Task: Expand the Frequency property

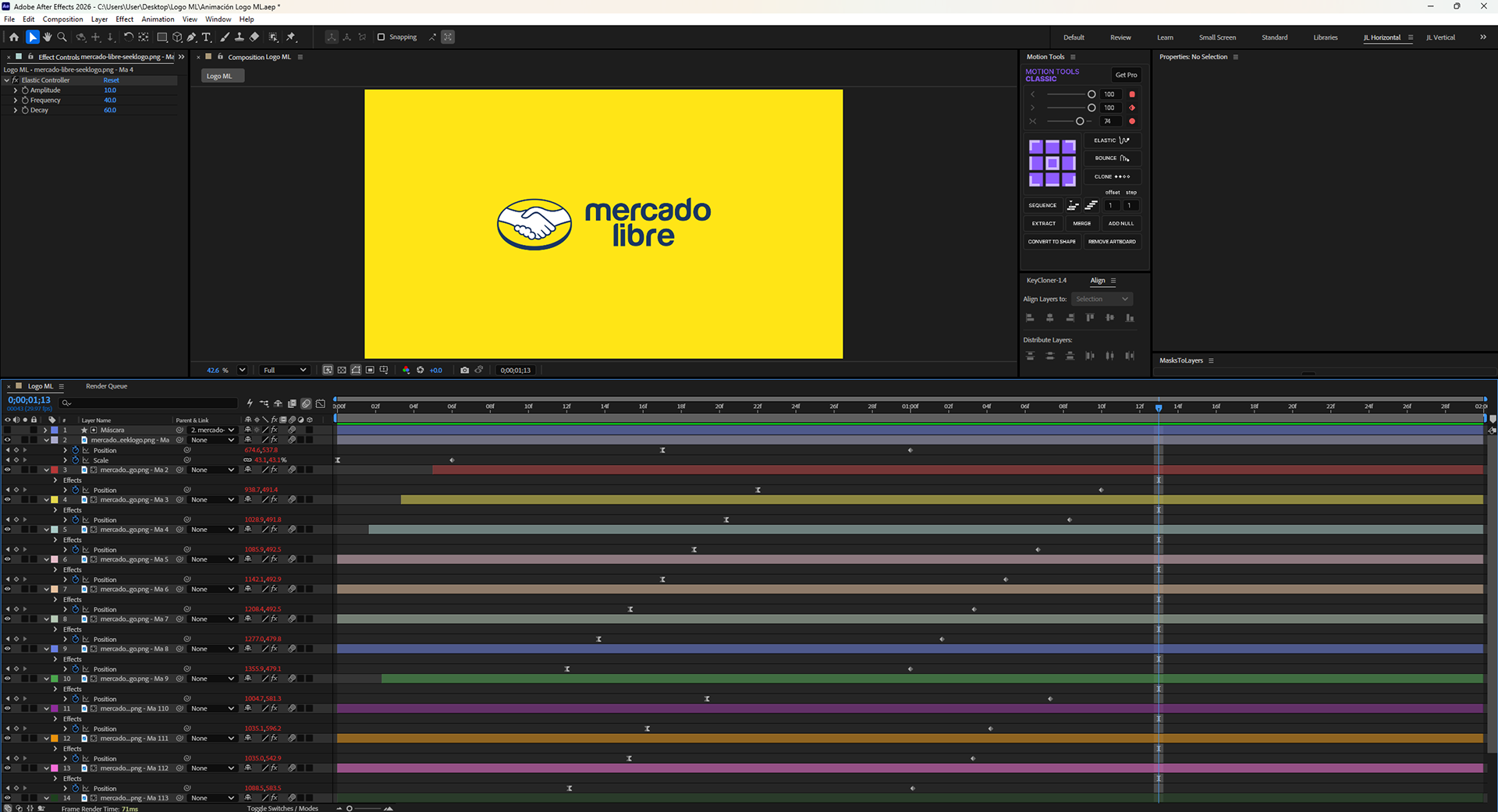Action: pos(15,101)
